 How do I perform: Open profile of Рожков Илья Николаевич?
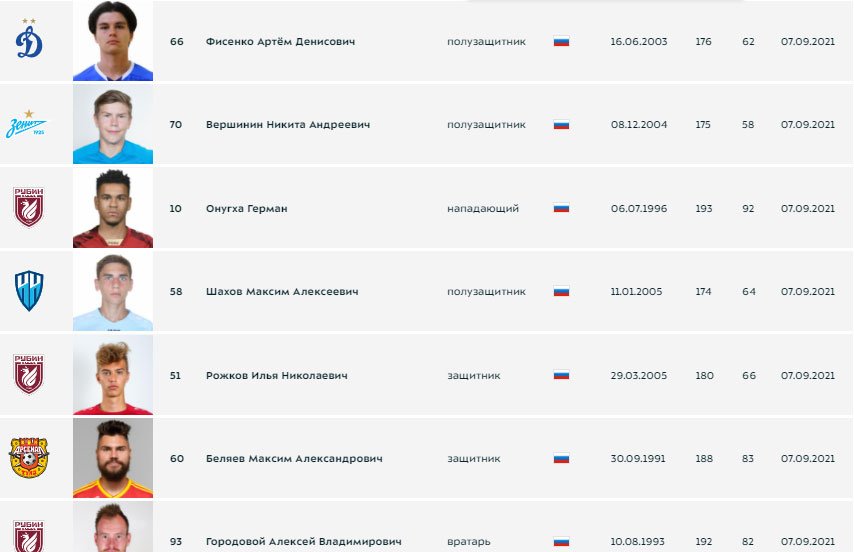coord(277,376)
